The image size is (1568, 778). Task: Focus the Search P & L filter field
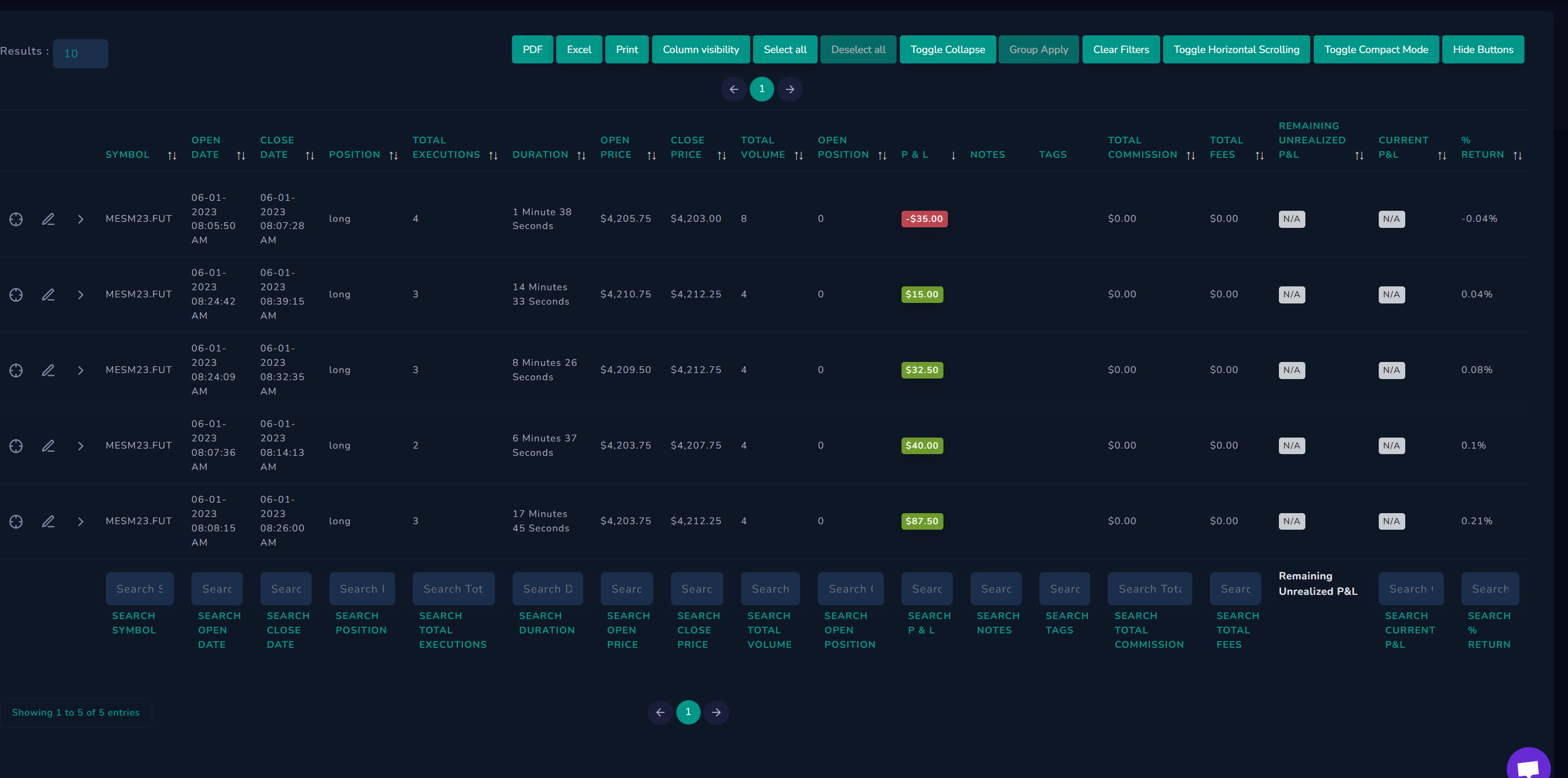[x=927, y=589]
